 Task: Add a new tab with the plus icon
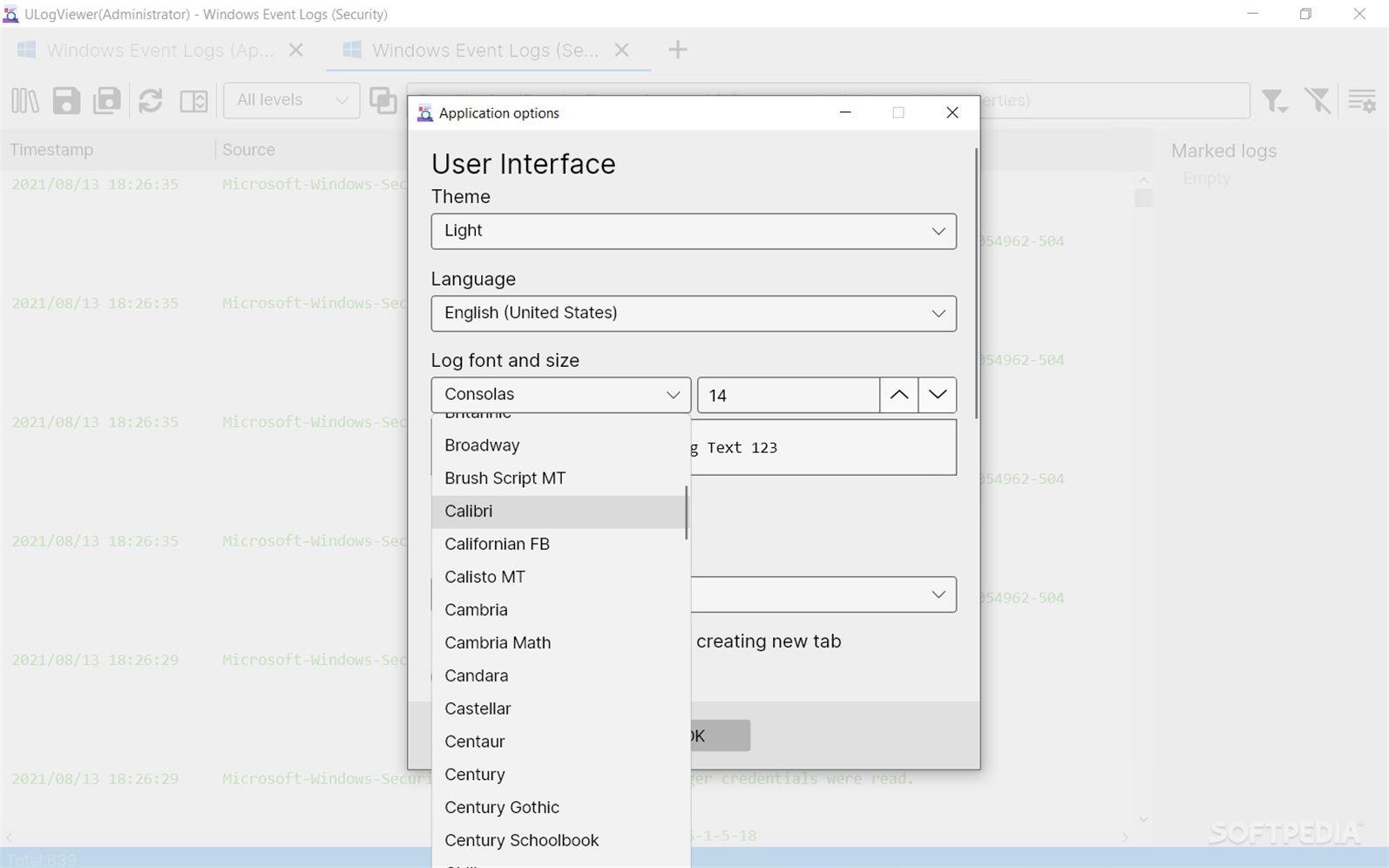pos(678,50)
